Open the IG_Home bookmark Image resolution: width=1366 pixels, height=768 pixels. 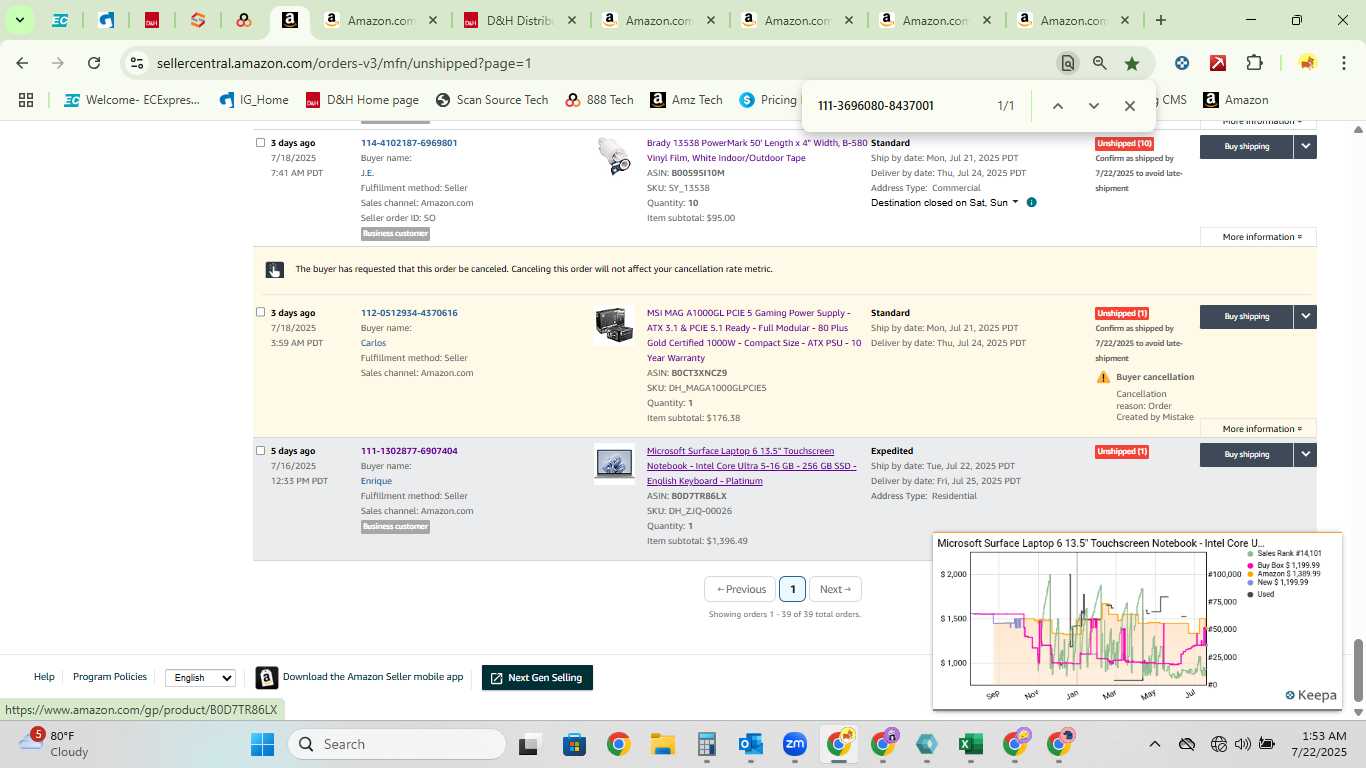click(253, 100)
